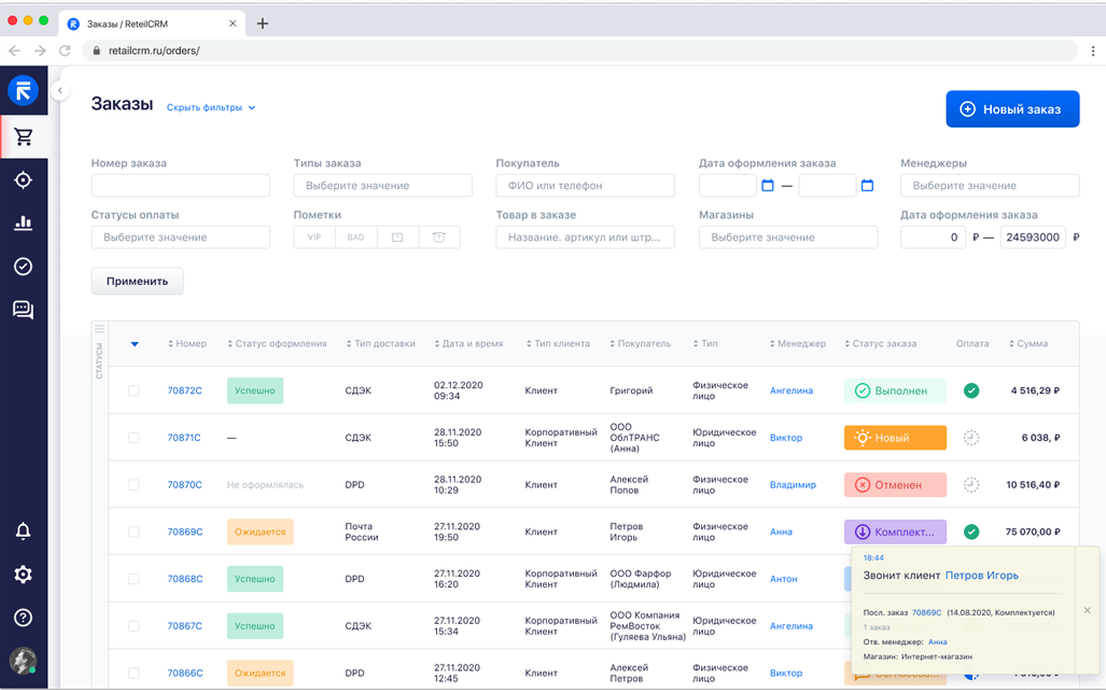Open the target/crosshair sidebar section
The height and width of the screenshot is (690, 1106).
point(23,180)
